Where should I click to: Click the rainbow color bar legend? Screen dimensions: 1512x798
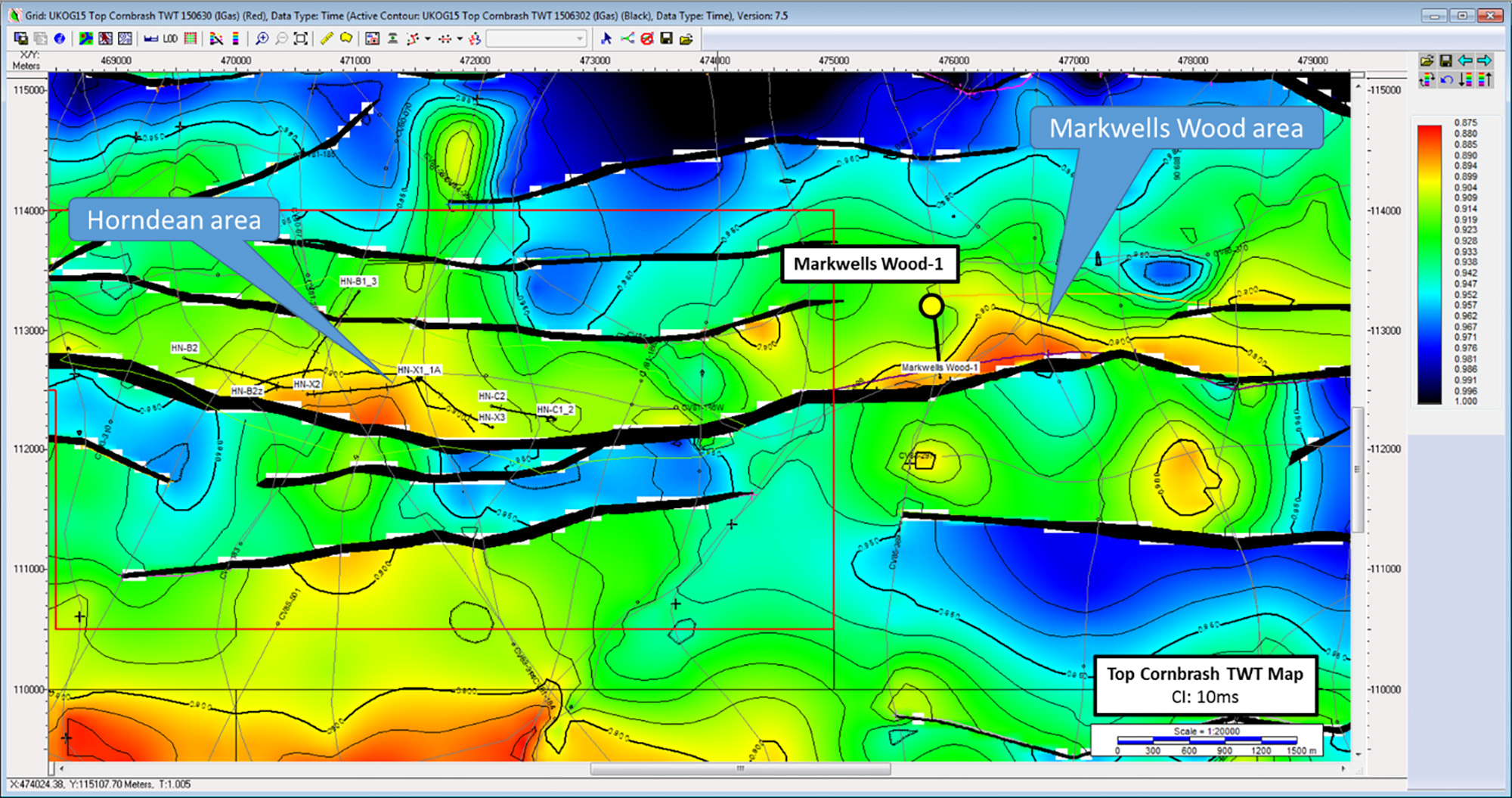coord(1429,264)
